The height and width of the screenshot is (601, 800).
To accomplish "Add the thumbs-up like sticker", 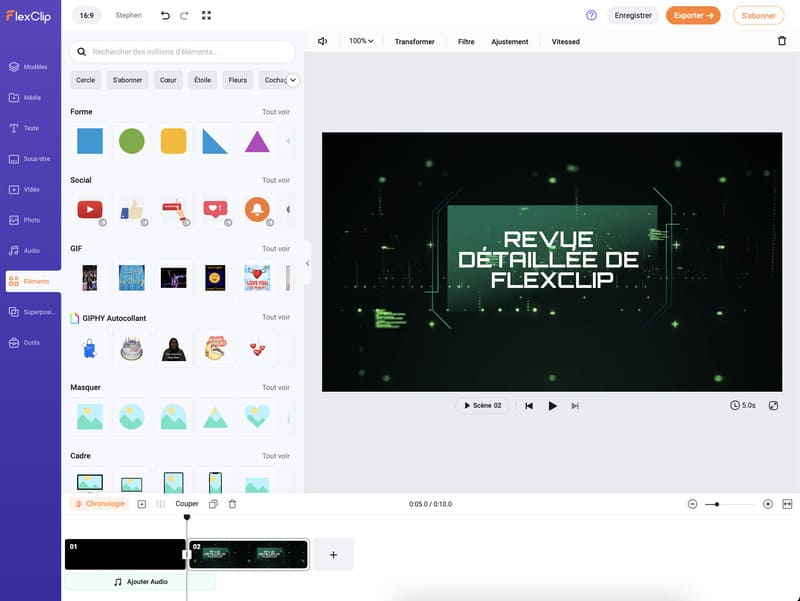I will tap(132, 209).
